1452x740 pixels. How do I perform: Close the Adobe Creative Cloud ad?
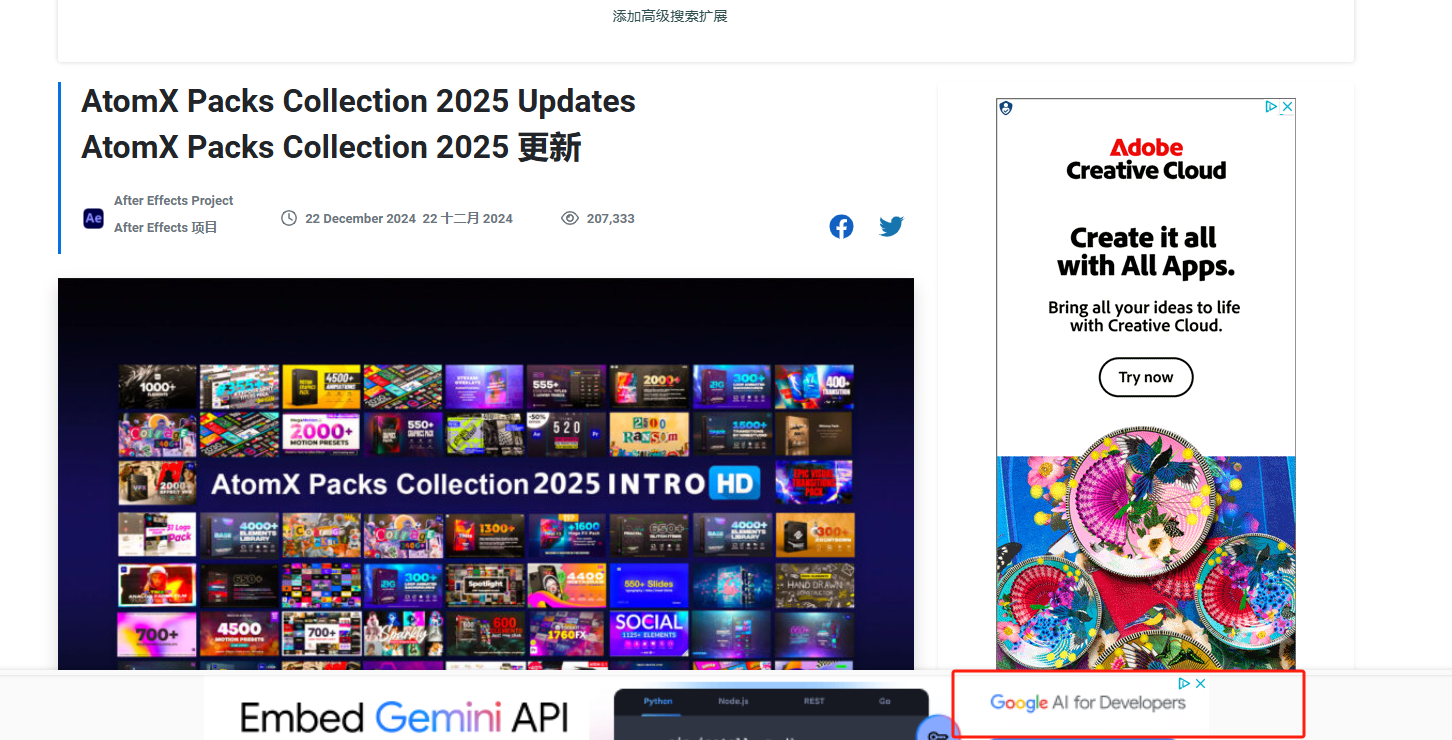pos(1288,107)
